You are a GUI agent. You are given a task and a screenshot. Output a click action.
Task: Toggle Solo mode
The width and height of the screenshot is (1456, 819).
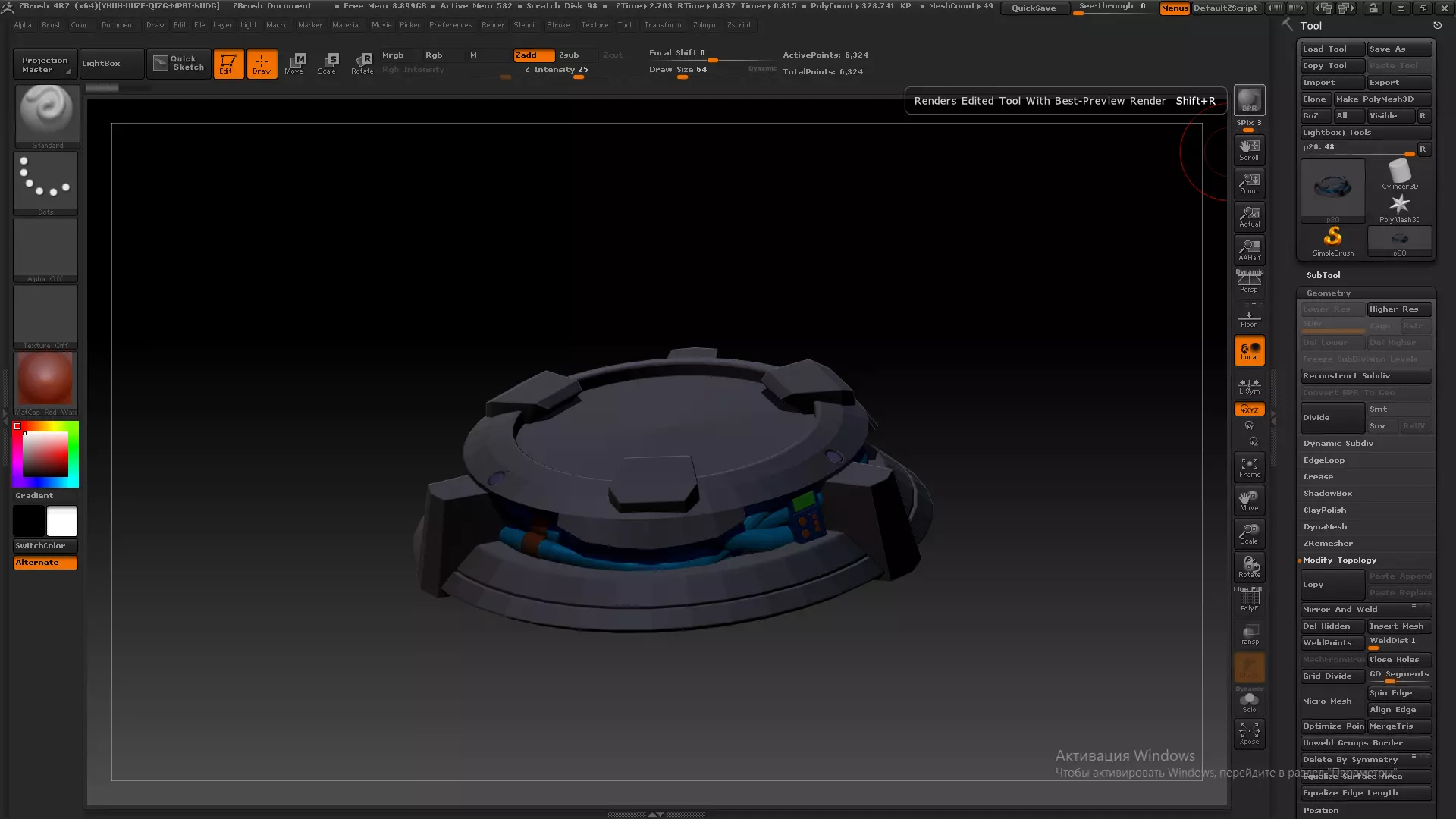pyautogui.click(x=1249, y=701)
